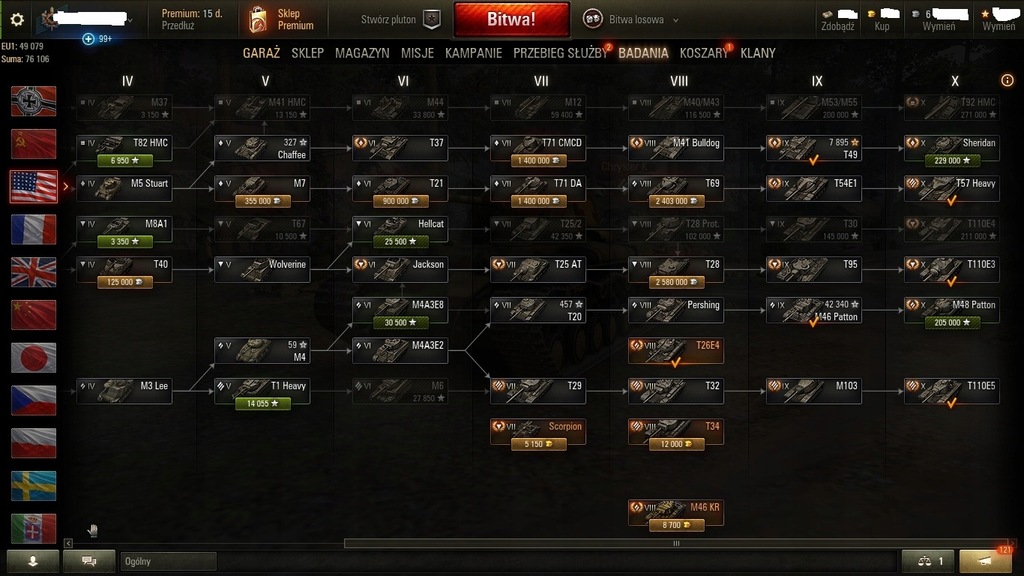Open the Swedish nation tech tree

[x=33, y=486]
